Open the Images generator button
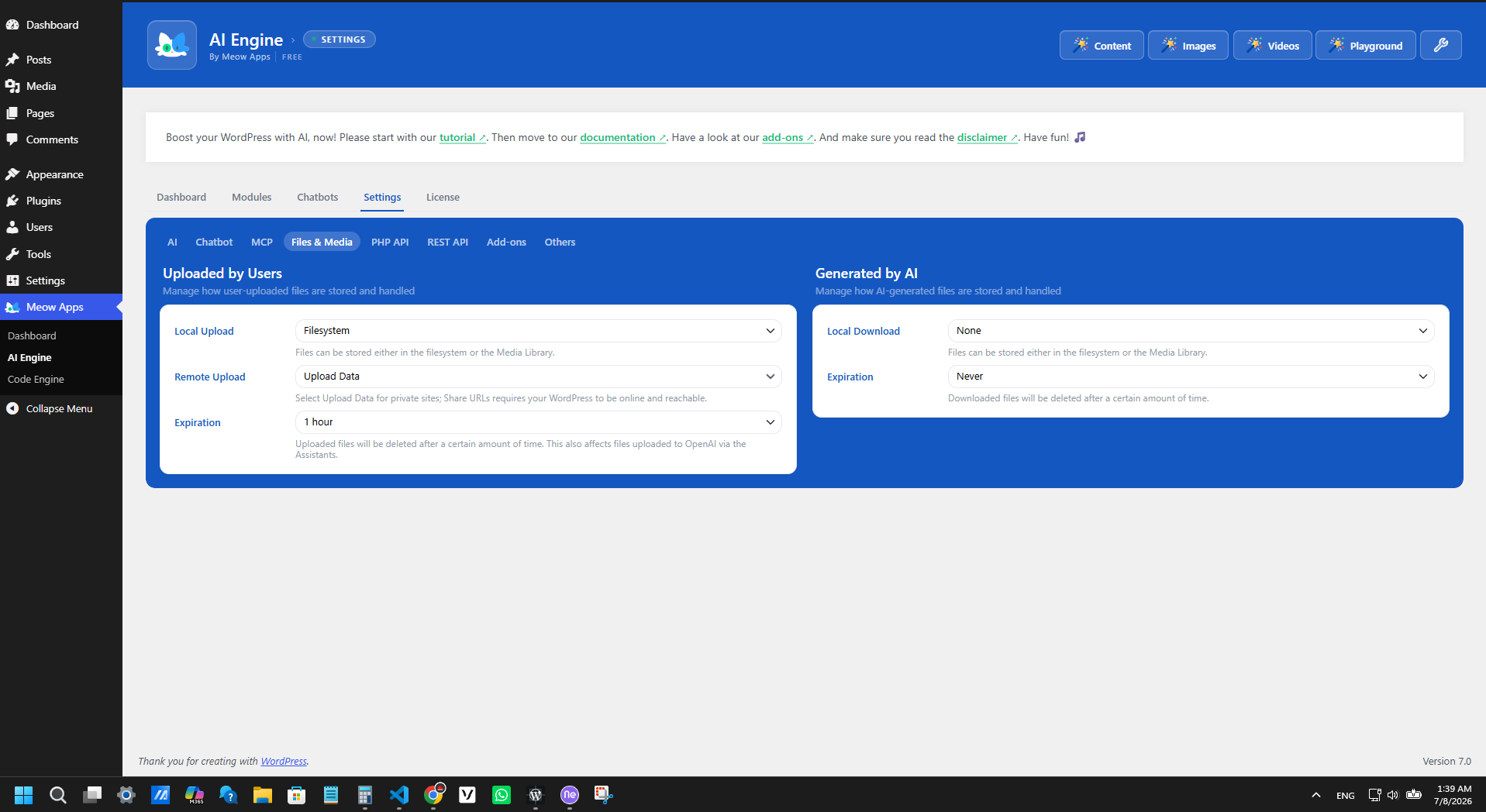 tap(1188, 45)
